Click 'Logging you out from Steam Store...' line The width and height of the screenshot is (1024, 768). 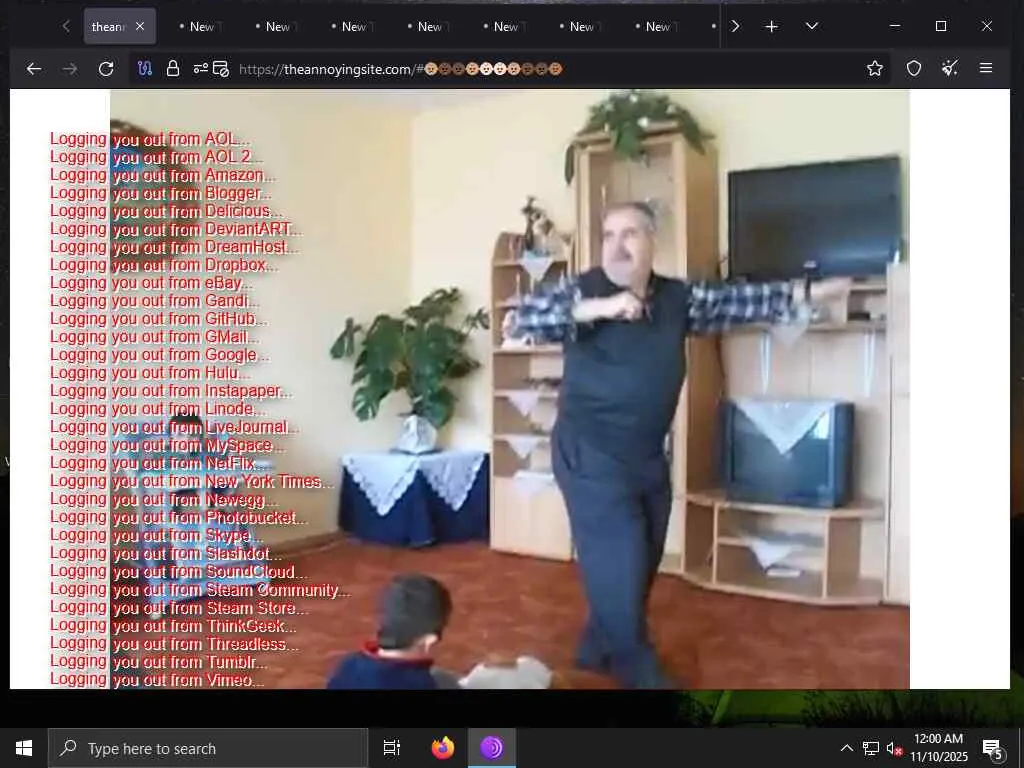tap(180, 607)
